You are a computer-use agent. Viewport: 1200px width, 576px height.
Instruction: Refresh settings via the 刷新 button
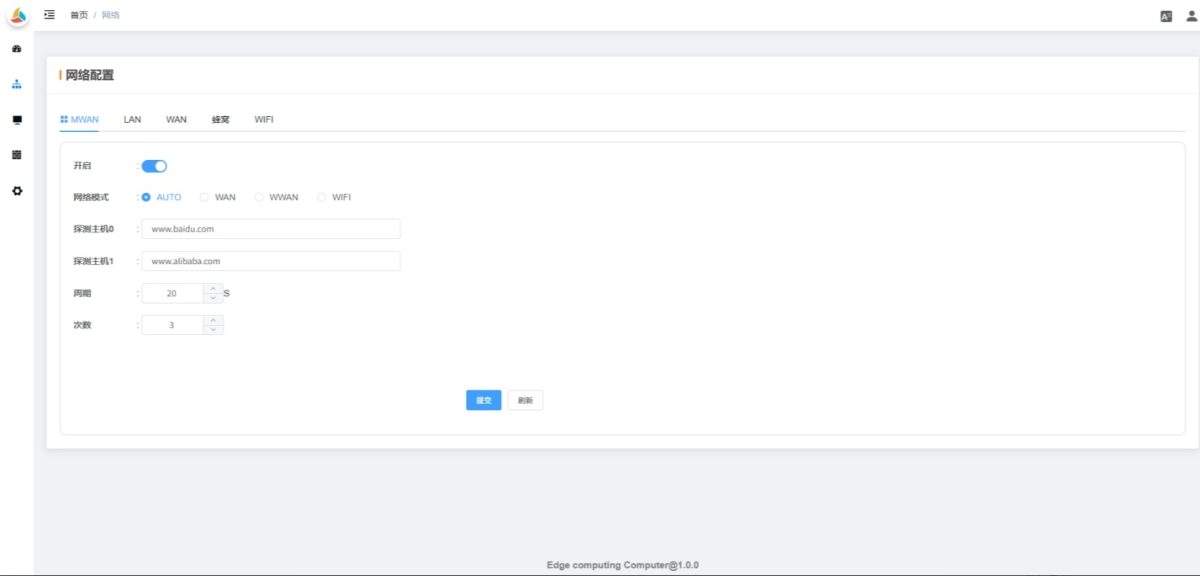524,399
